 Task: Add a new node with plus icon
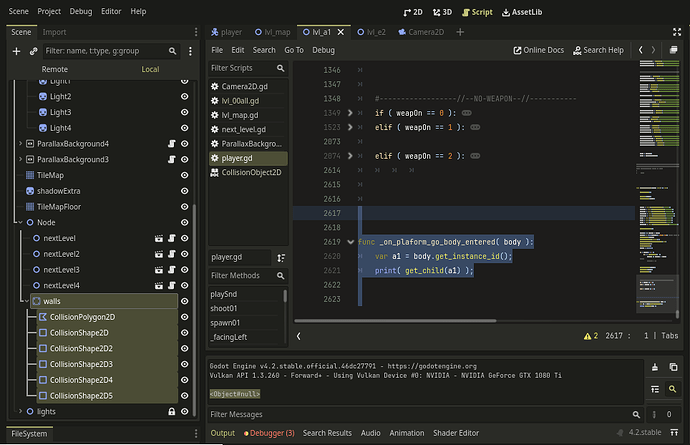[x=16, y=51]
